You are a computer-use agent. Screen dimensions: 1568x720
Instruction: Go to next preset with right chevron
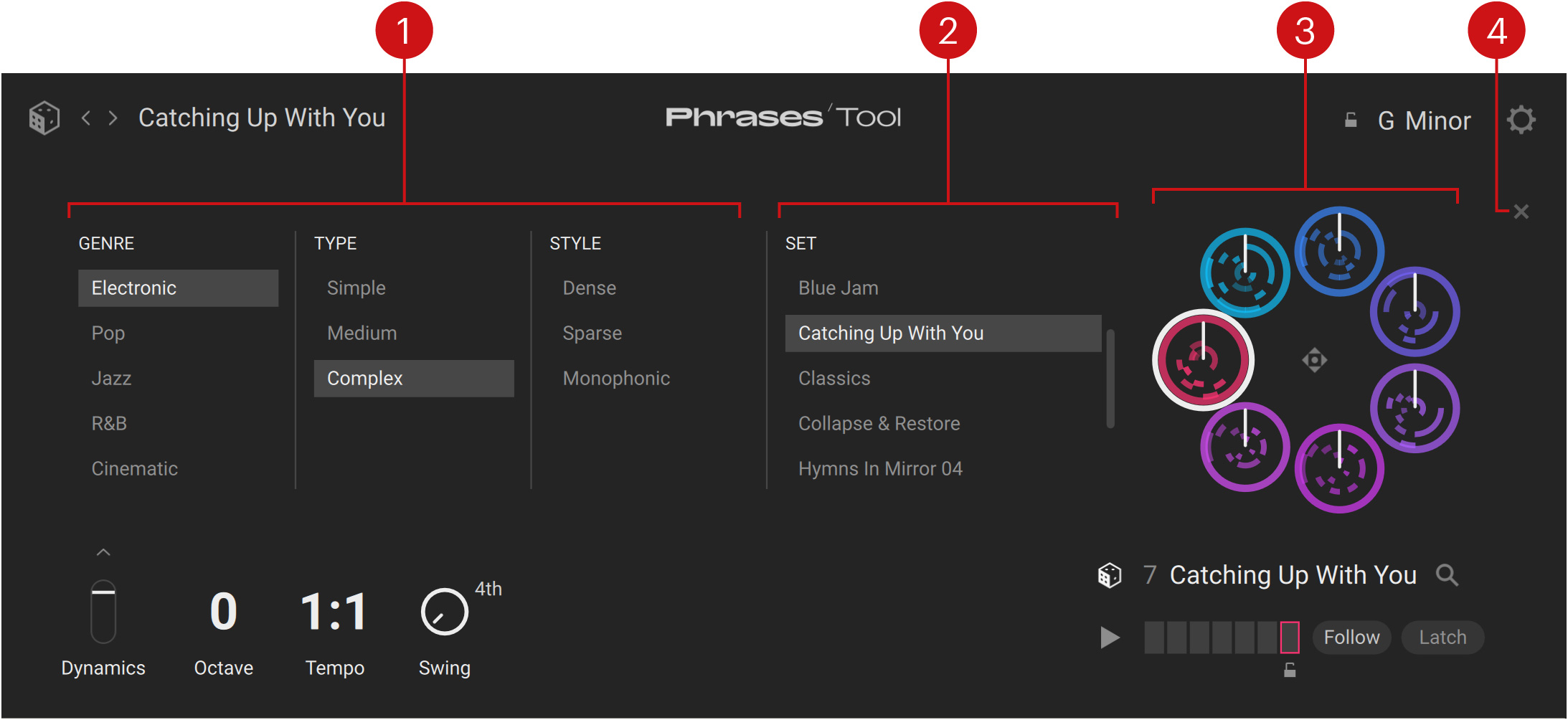(113, 118)
